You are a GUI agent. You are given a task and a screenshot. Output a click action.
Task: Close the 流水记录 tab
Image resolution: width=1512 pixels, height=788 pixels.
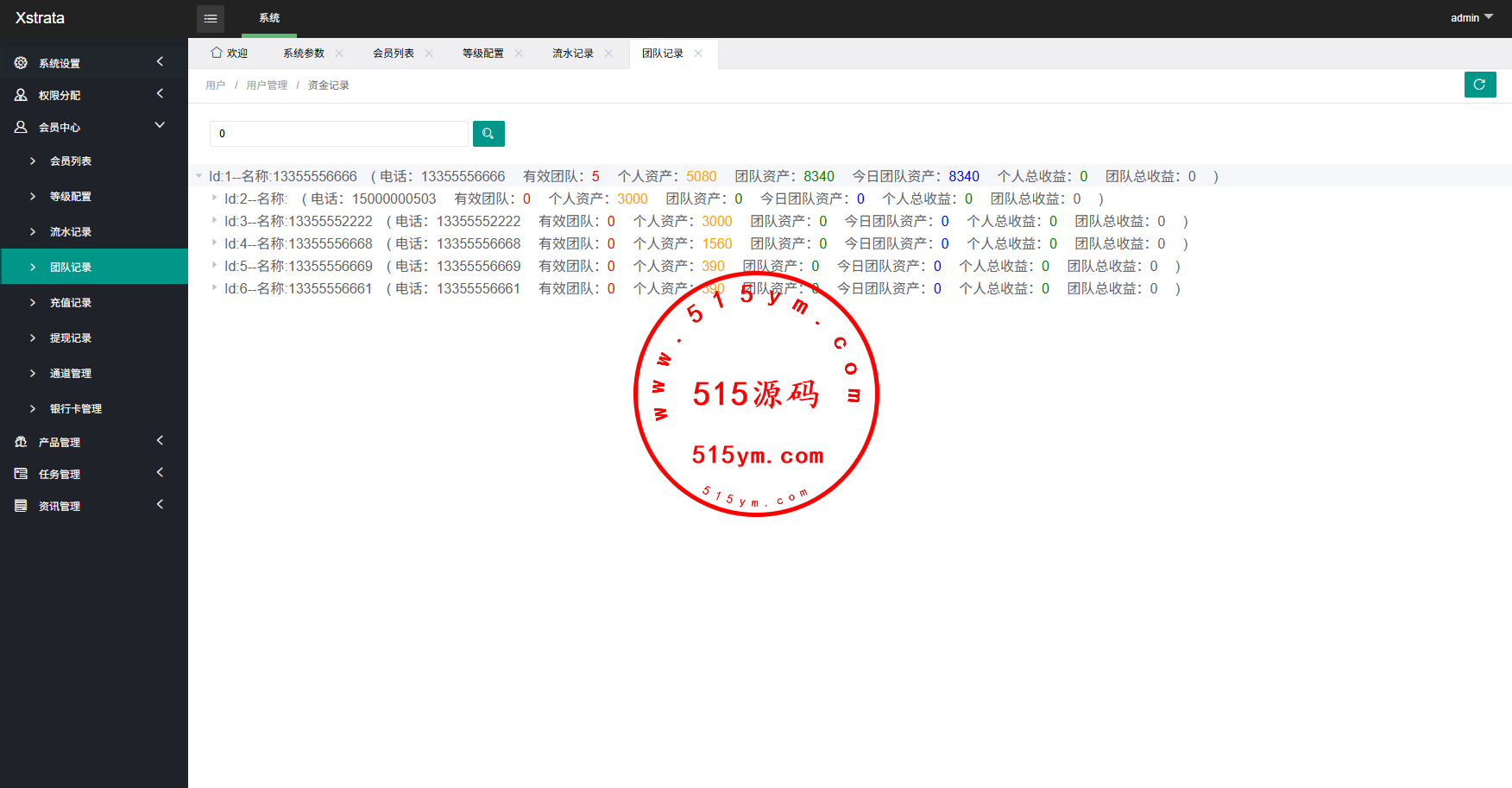pyautogui.click(x=608, y=54)
